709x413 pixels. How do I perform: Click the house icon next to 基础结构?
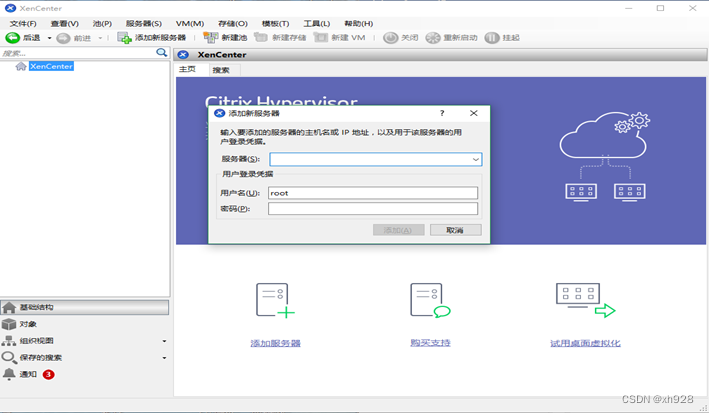pos(9,308)
